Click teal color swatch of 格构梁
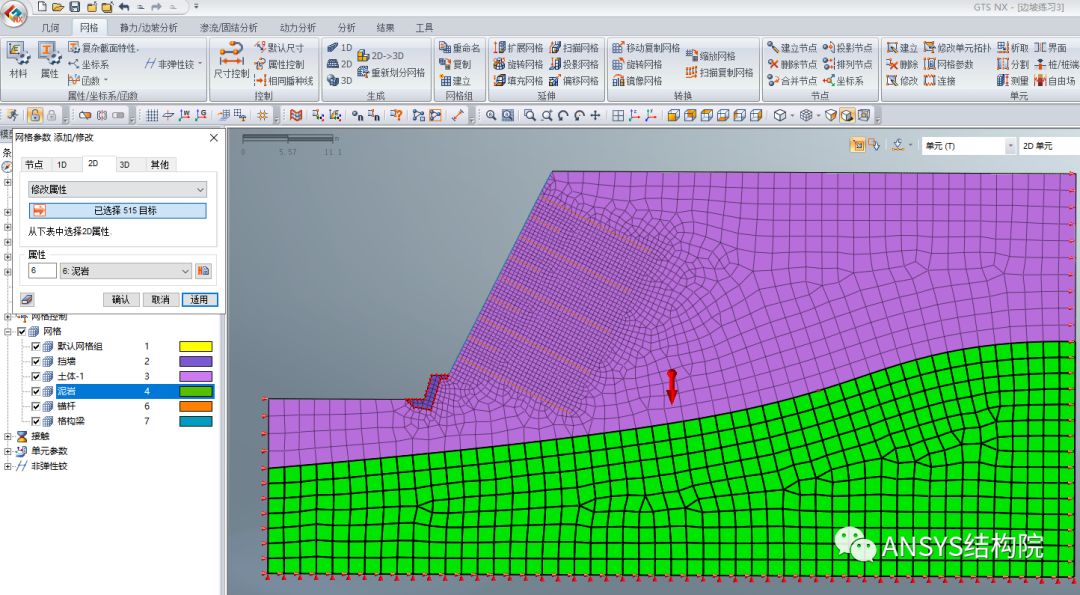 point(196,421)
